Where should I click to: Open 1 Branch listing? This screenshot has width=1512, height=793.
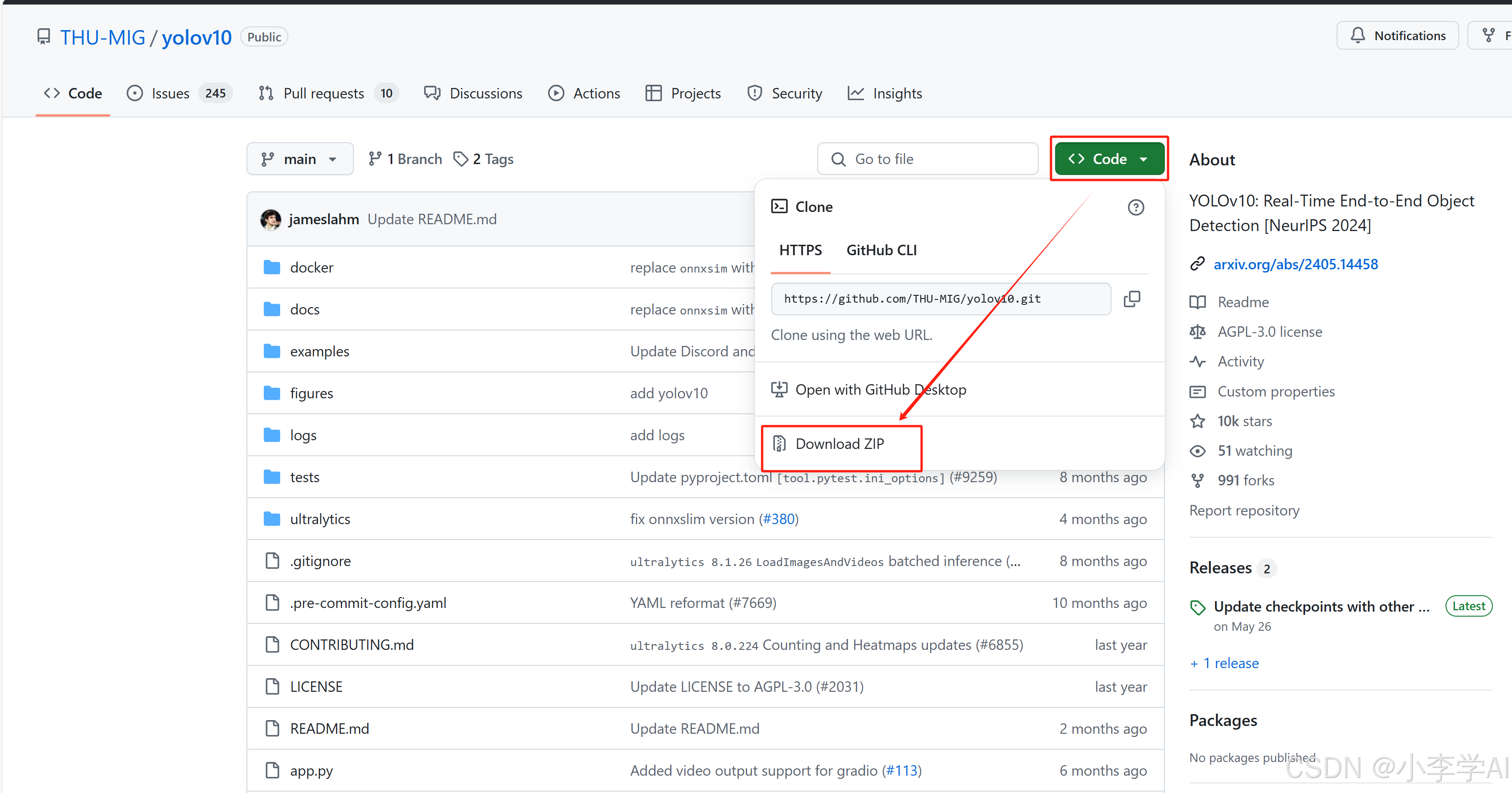(x=405, y=159)
